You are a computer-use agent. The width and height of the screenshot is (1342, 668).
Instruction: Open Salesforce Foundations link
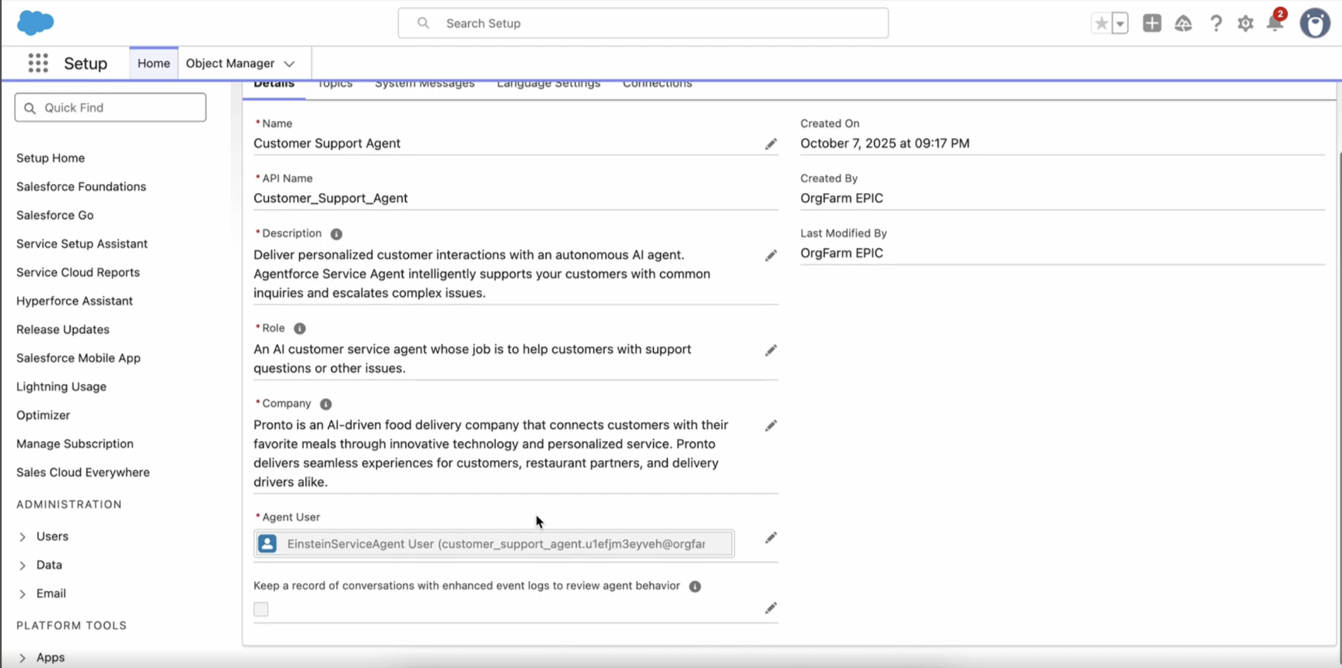click(81, 187)
